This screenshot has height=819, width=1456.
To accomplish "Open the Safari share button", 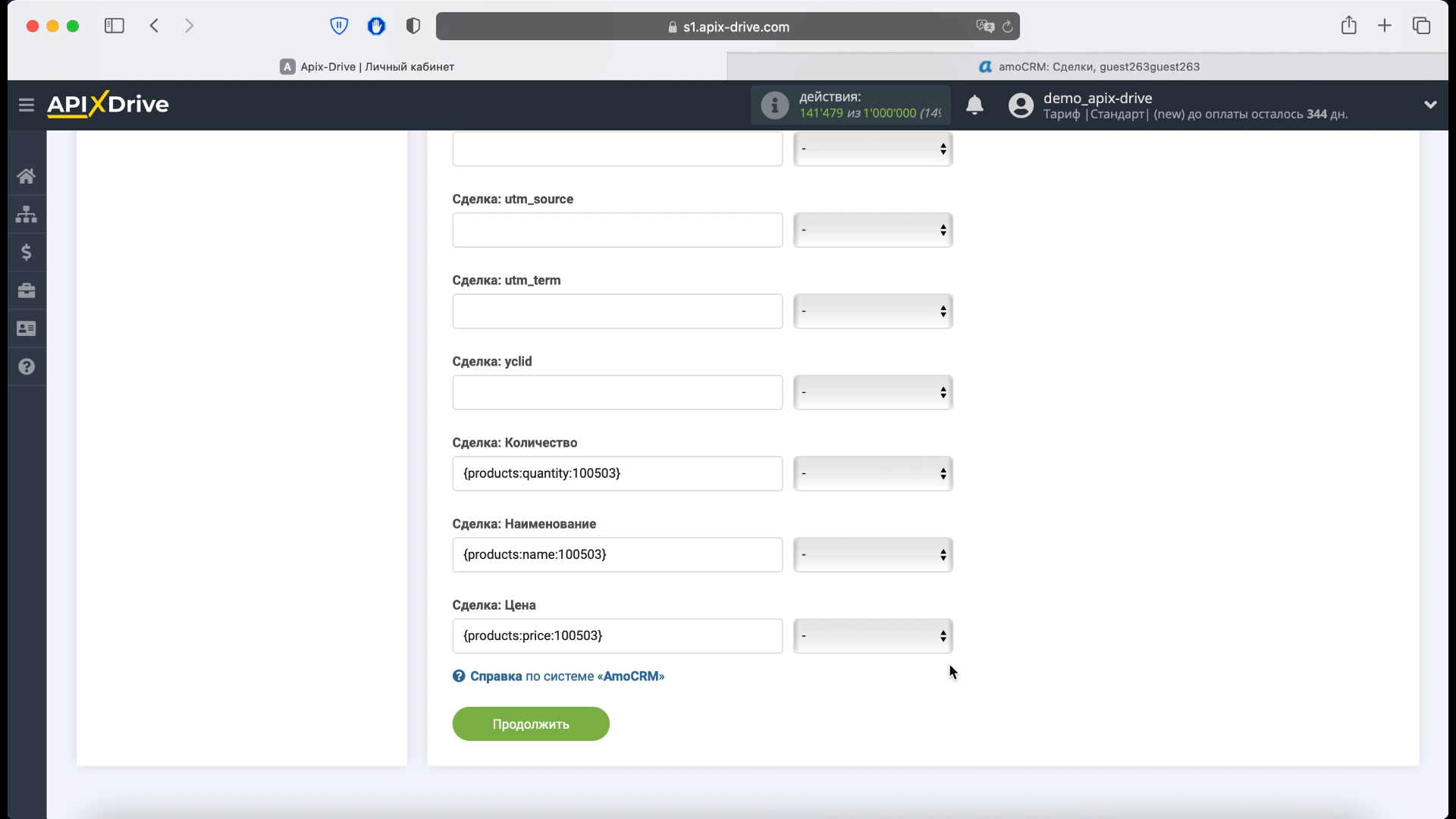I will click(1348, 25).
